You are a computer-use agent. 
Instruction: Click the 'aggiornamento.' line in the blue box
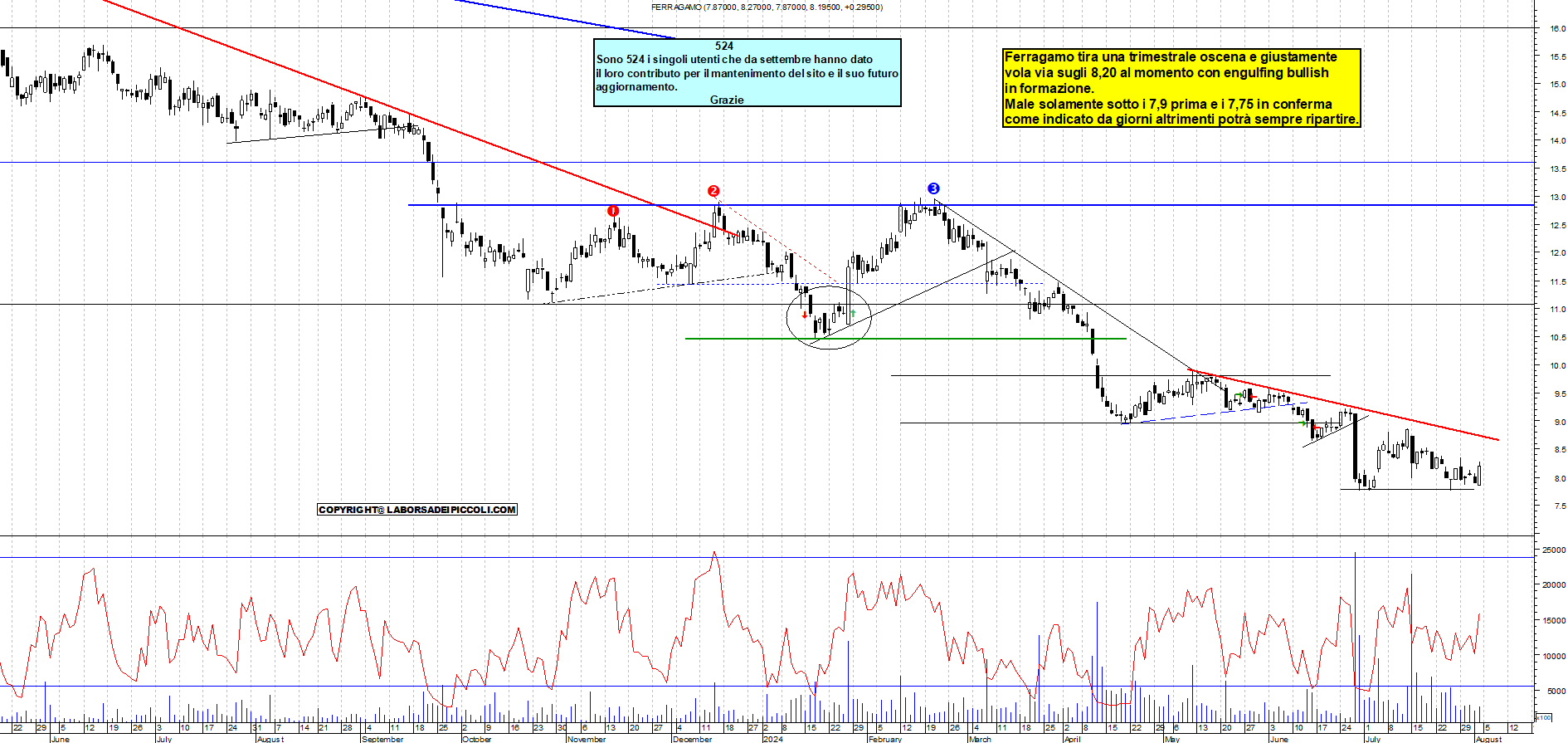pos(636,86)
